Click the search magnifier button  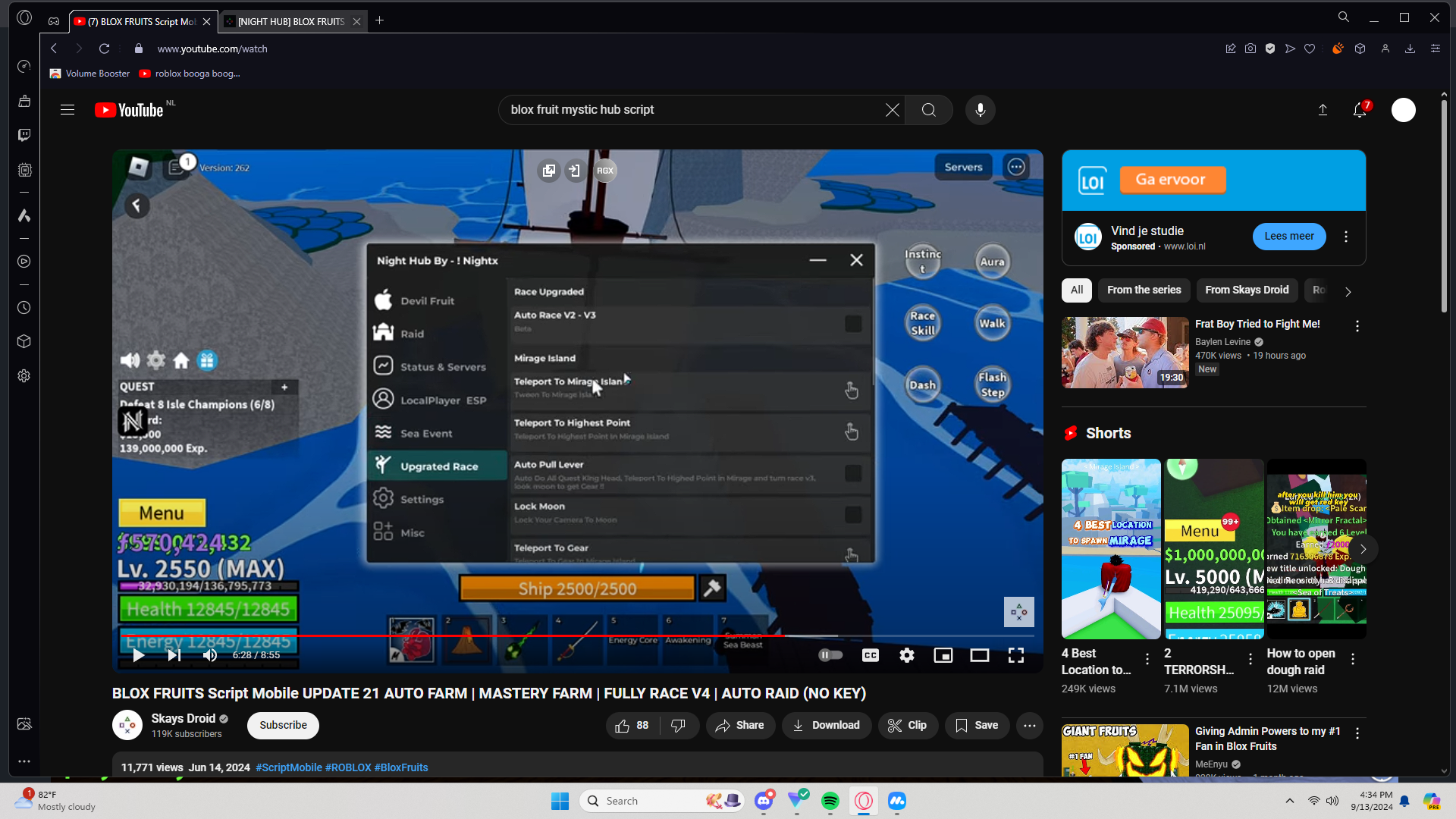pyautogui.click(x=928, y=110)
